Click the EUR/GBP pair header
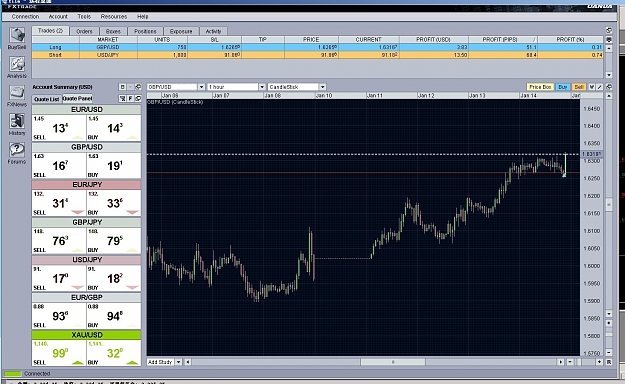 (86, 297)
